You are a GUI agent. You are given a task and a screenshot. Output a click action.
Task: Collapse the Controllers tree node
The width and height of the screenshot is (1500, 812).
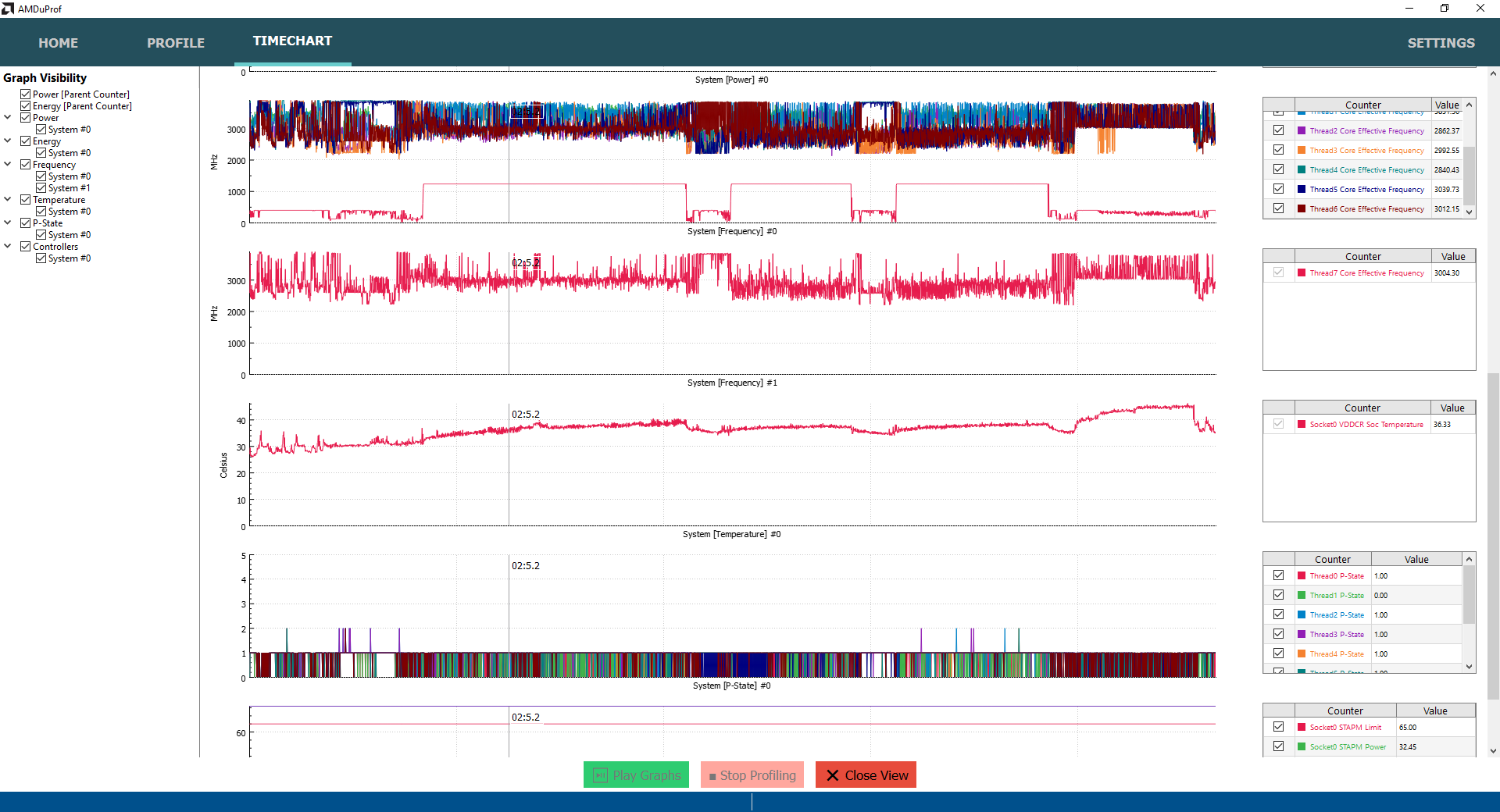pyautogui.click(x=8, y=246)
